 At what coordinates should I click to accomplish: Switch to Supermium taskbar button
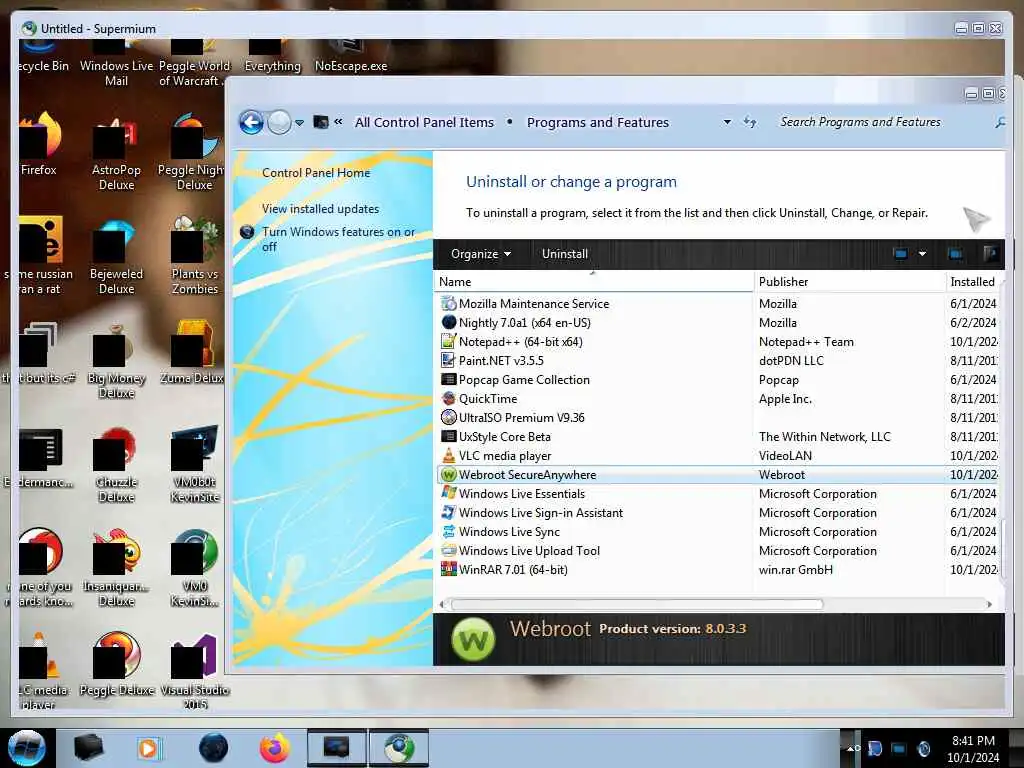pyautogui.click(x=399, y=748)
